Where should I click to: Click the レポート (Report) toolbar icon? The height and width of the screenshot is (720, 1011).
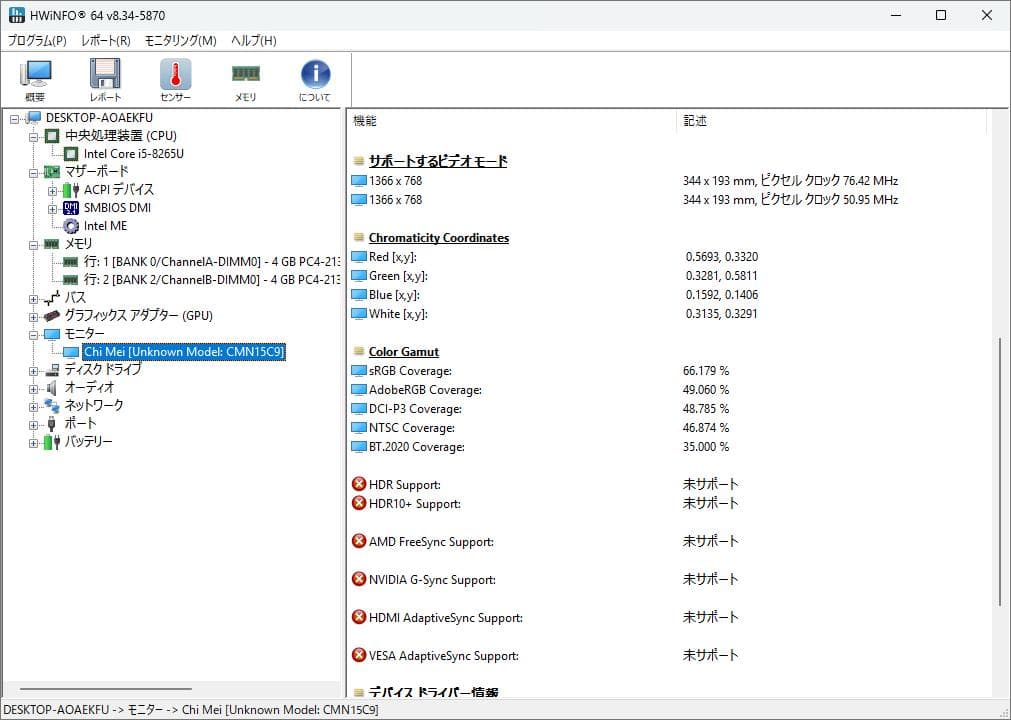105,75
